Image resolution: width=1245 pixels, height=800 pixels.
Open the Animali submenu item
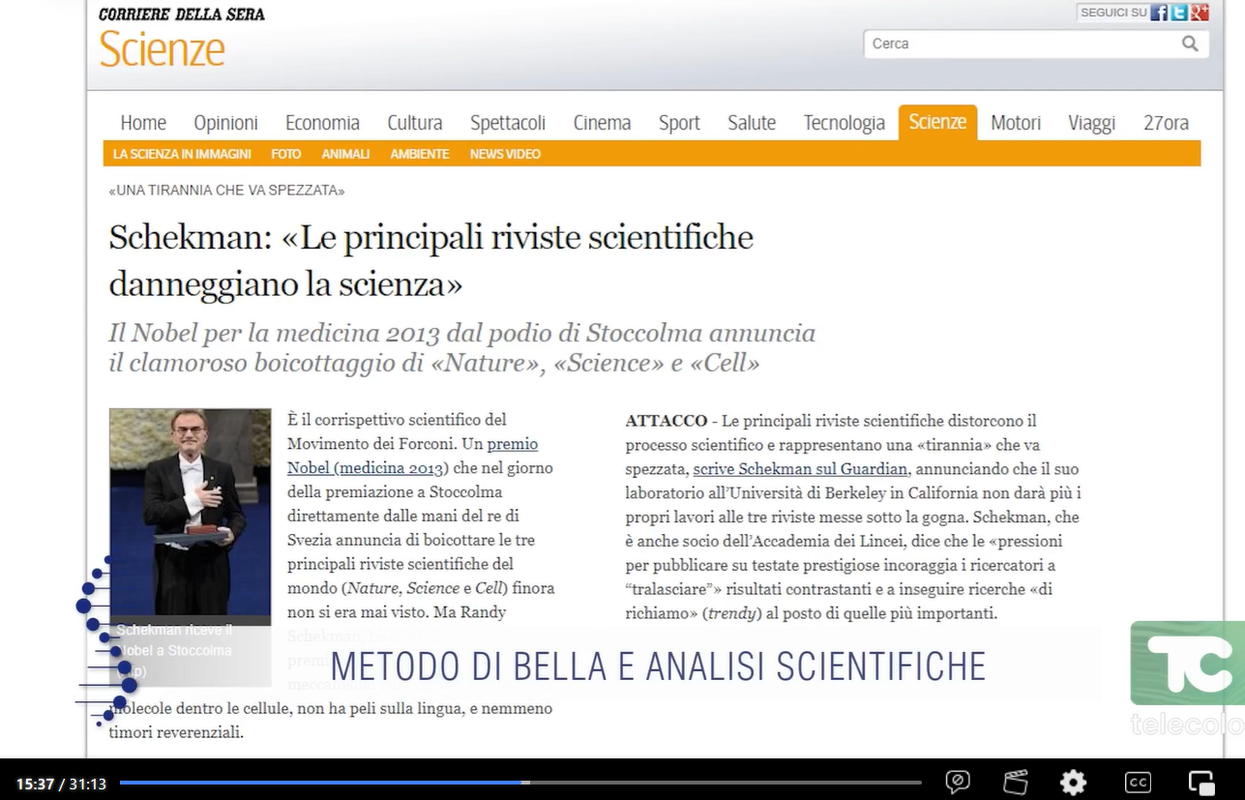coord(346,154)
